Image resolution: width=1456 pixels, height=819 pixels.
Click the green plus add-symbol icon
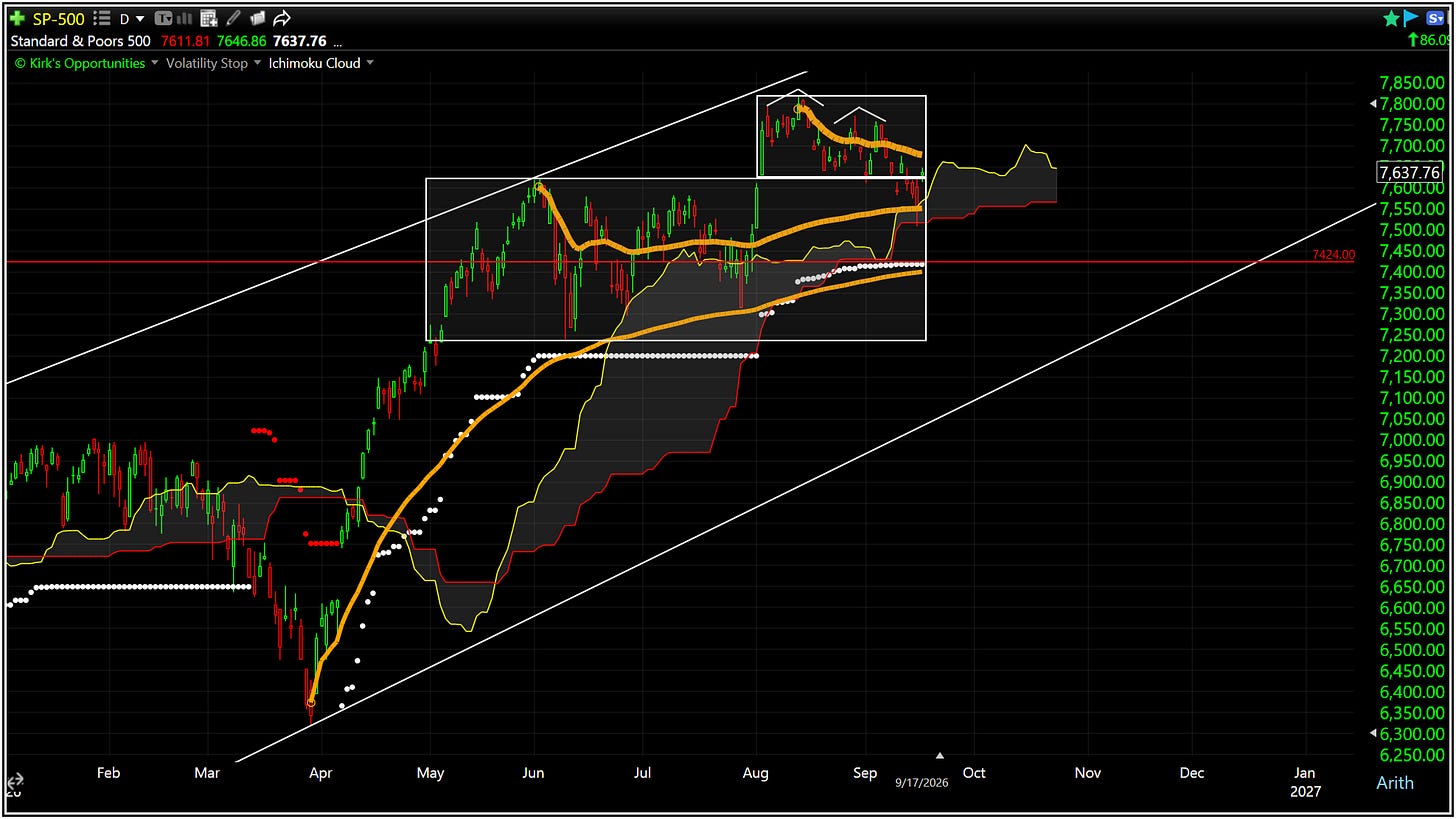pyautogui.click(x=17, y=18)
